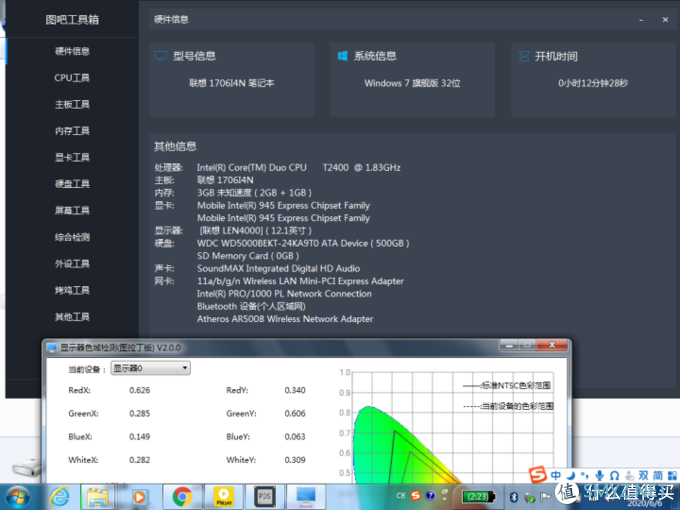Click the Action Center flag tray icon
The image size is (680, 510).
tap(545, 497)
